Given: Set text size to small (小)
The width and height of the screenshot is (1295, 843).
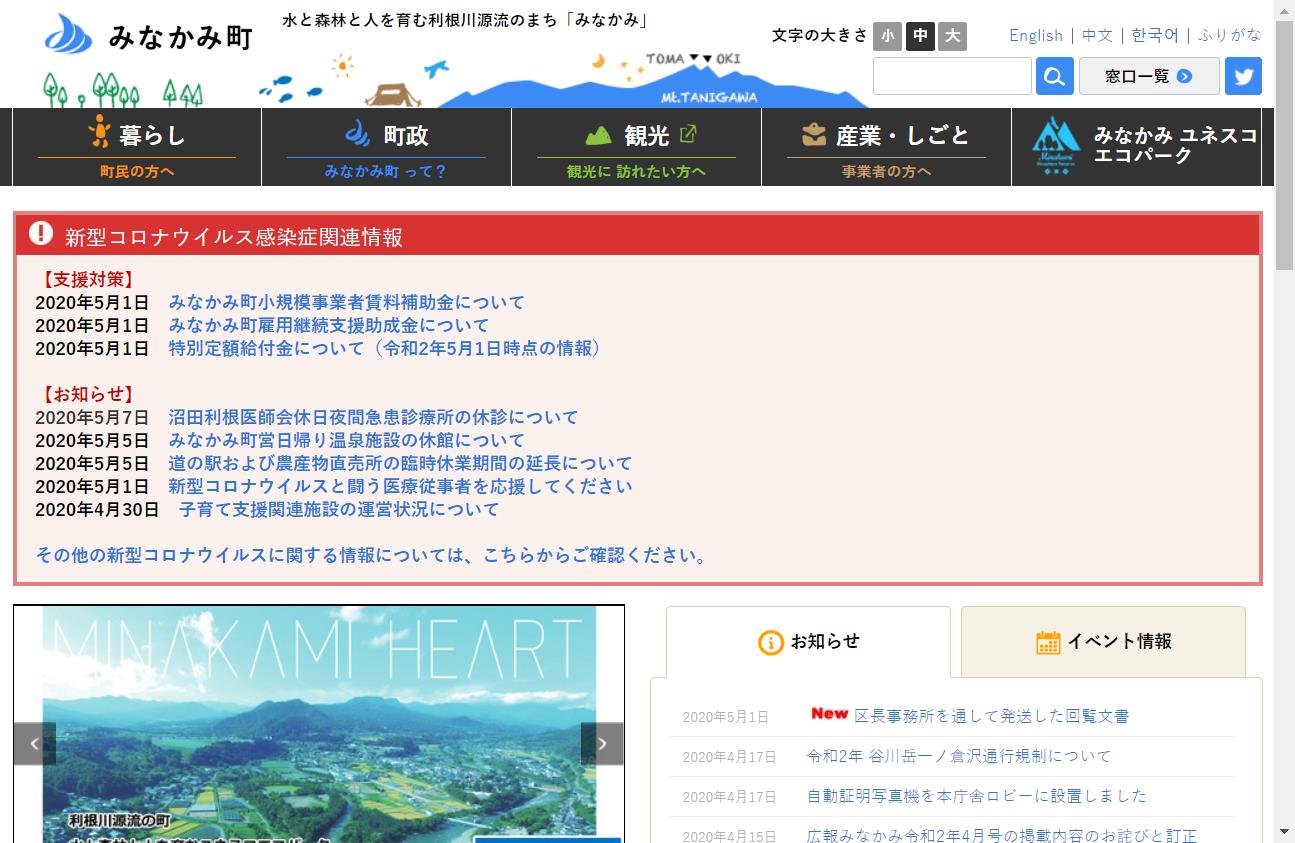Looking at the screenshot, I should point(887,37).
